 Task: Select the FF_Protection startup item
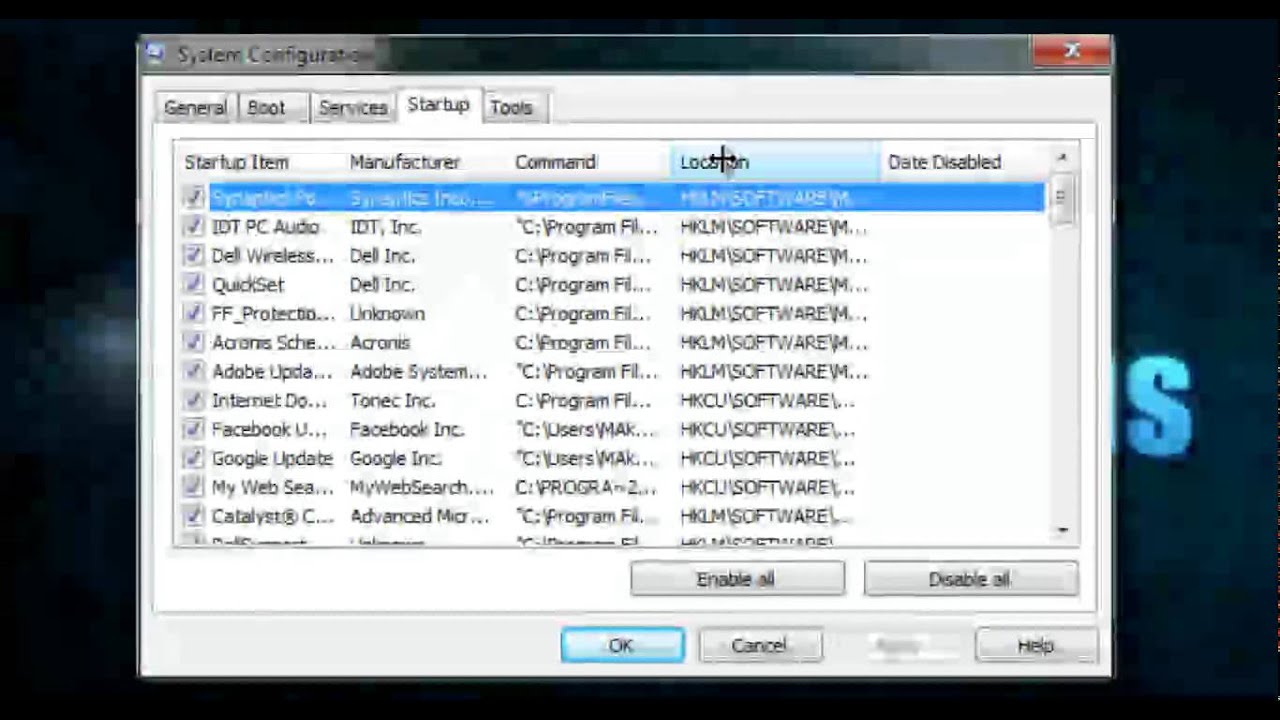(x=611, y=314)
